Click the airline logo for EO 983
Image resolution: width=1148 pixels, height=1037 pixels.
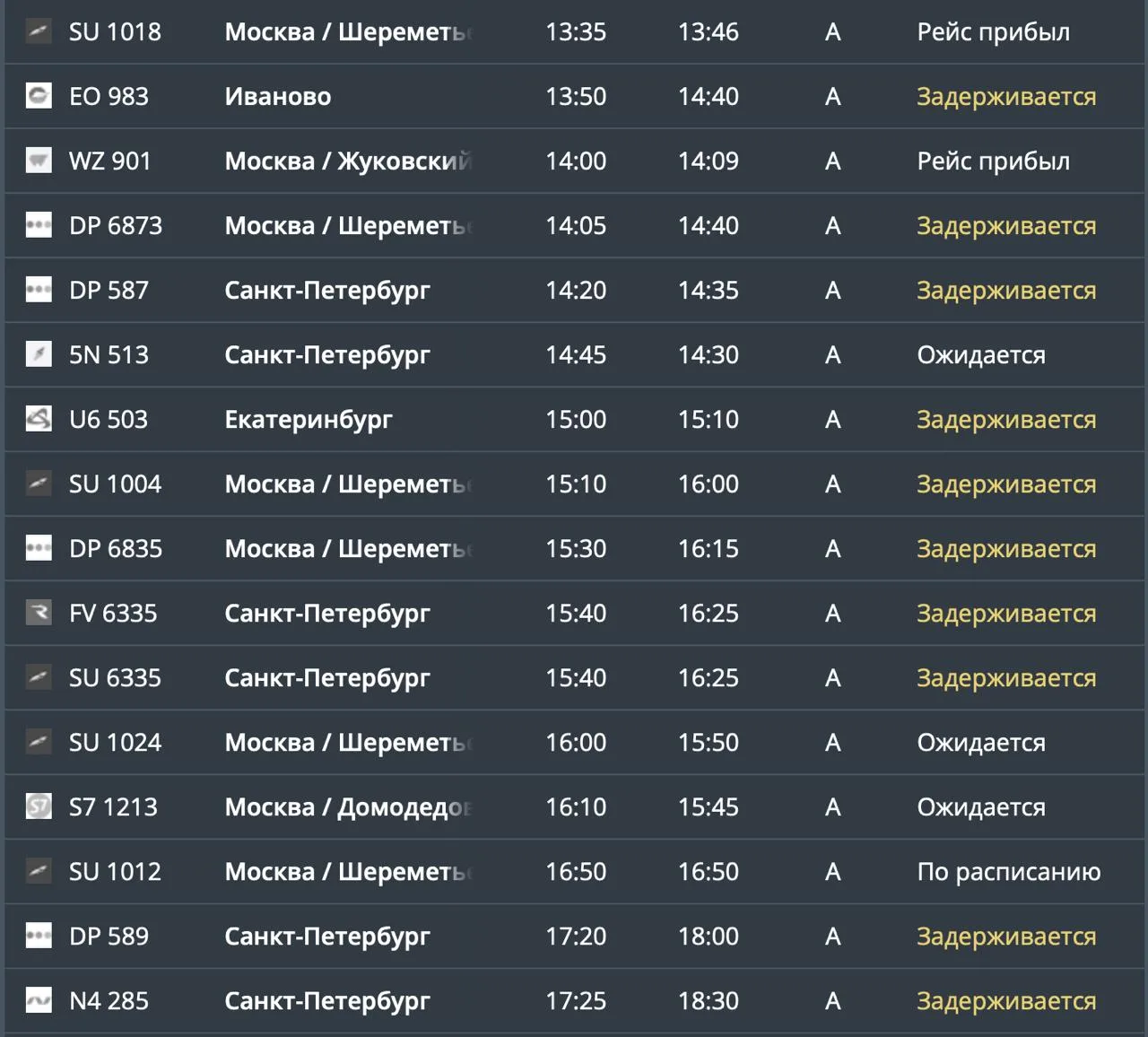pyautogui.click(x=39, y=96)
